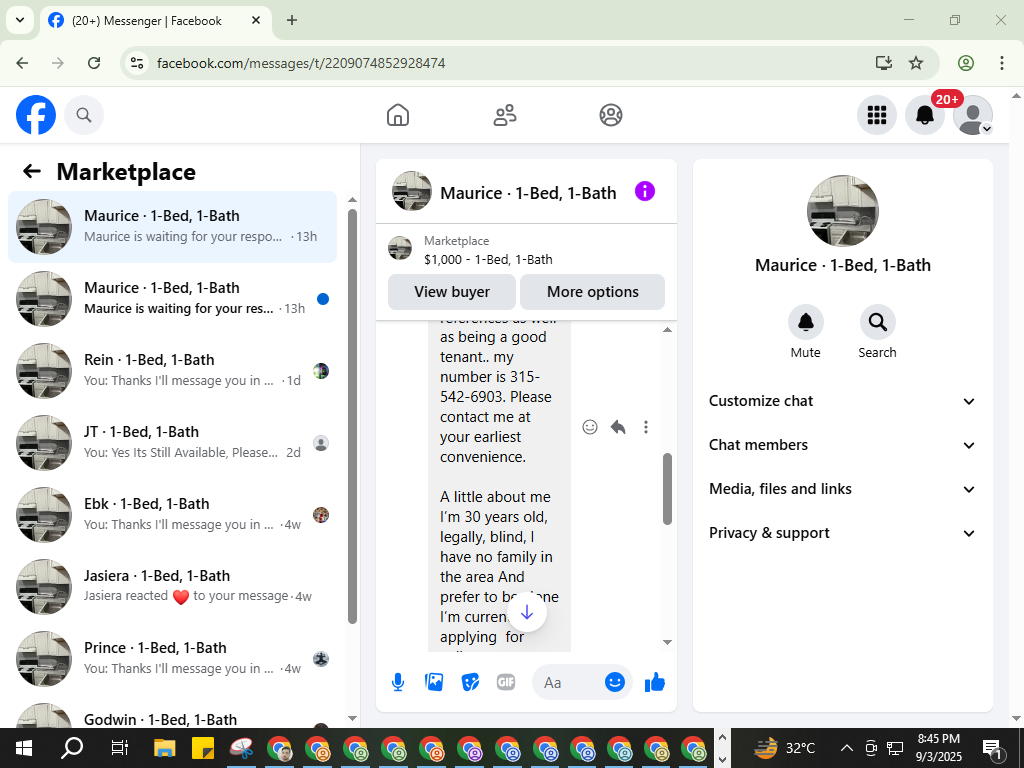Open the Godwin 1-Bed, 1-Bath conversation

[172, 714]
